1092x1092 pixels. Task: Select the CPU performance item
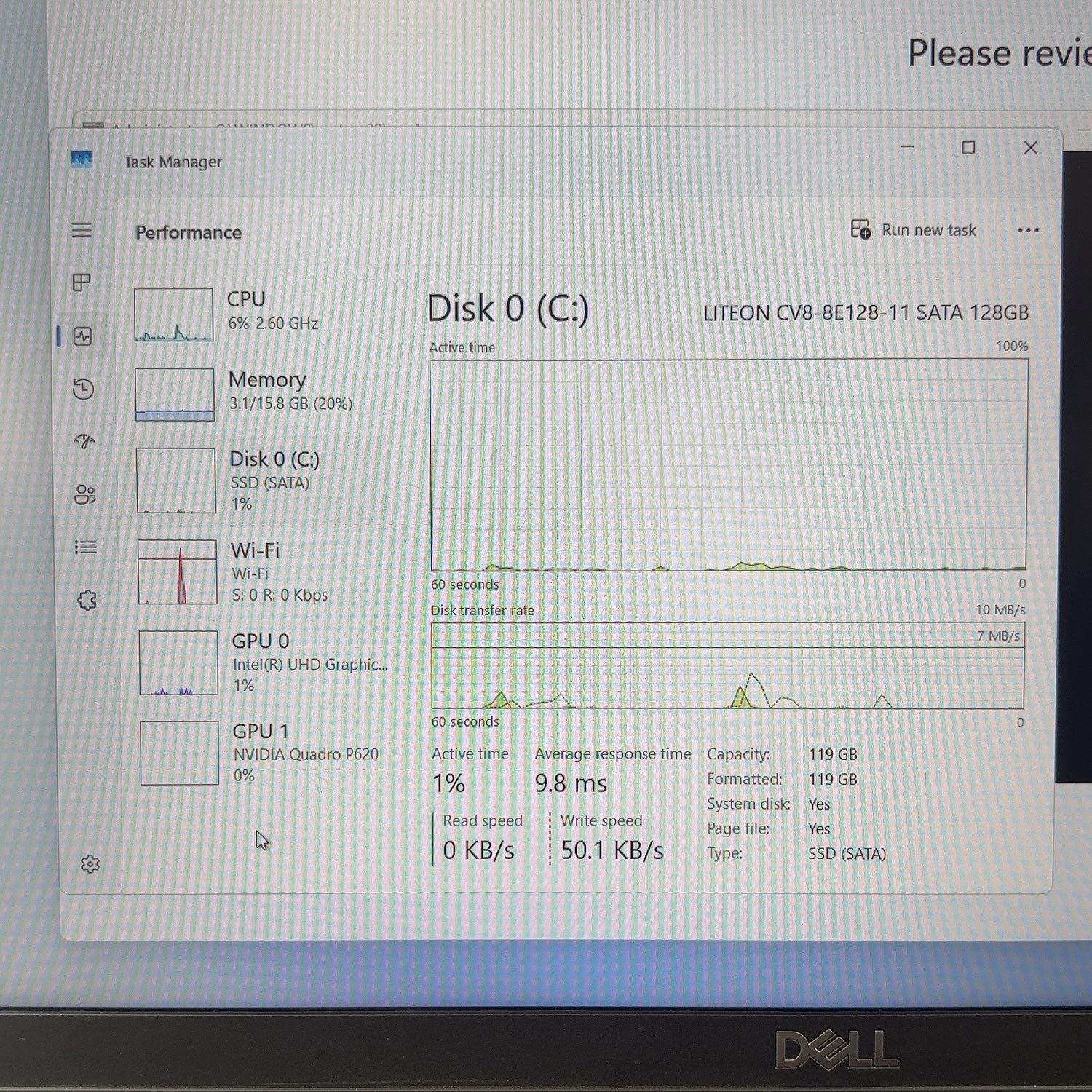pos(262,314)
